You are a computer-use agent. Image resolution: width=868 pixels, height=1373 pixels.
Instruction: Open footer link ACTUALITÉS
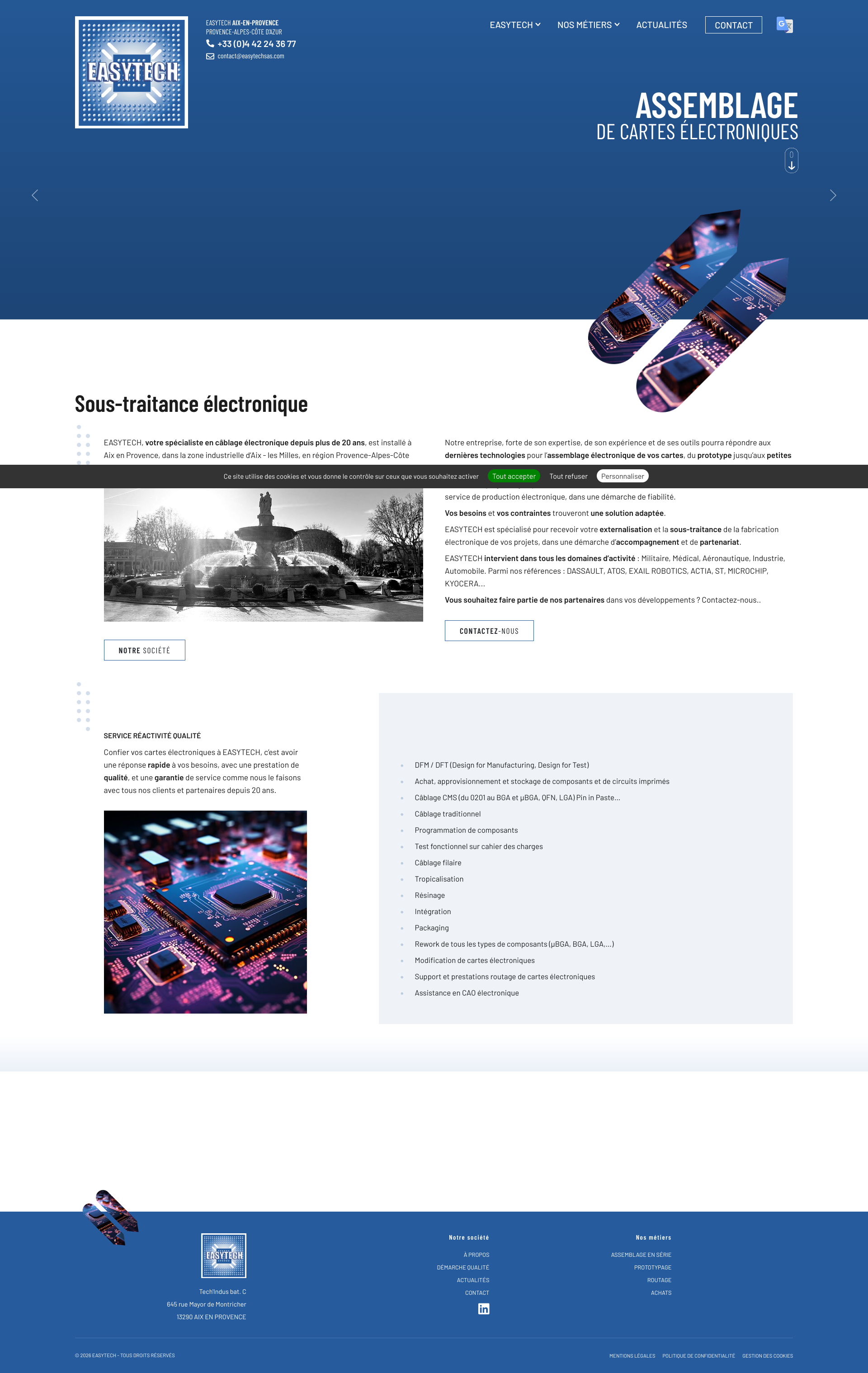click(473, 1280)
